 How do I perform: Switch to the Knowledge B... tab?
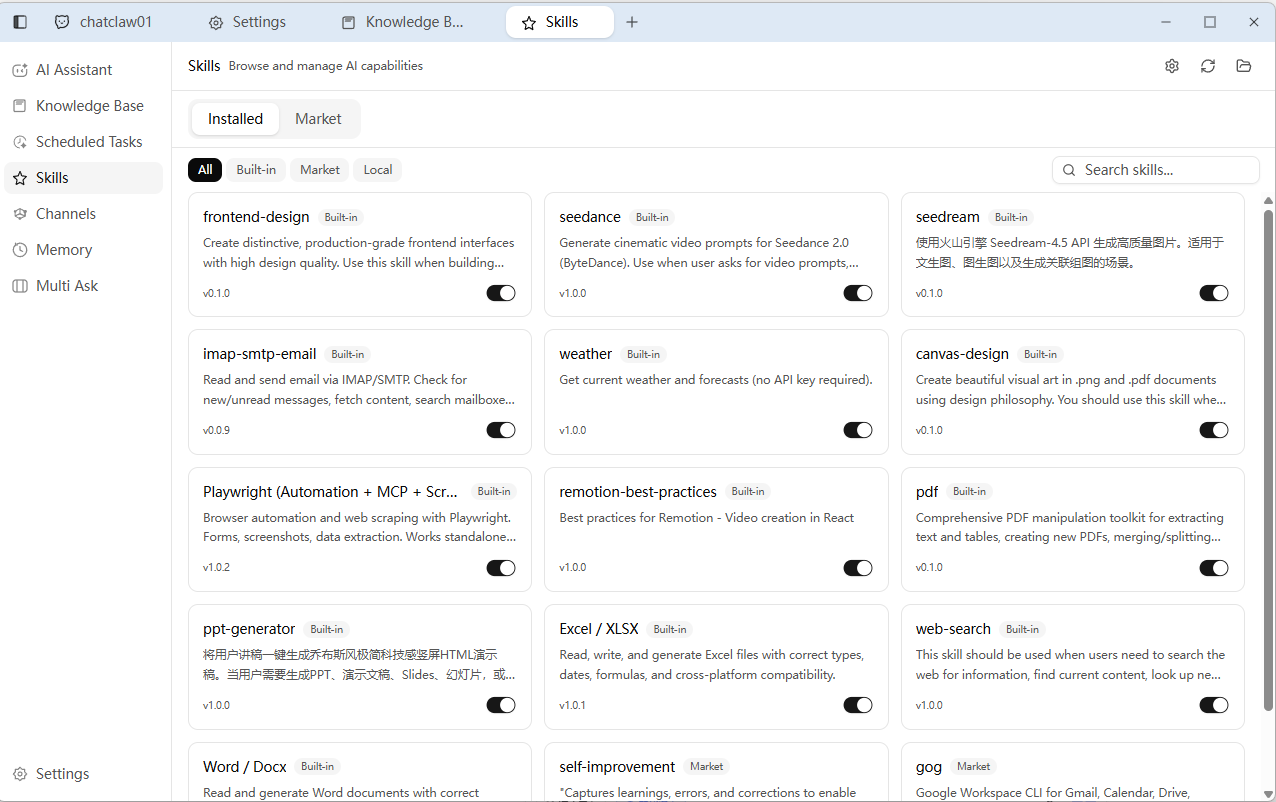pos(403,22)
